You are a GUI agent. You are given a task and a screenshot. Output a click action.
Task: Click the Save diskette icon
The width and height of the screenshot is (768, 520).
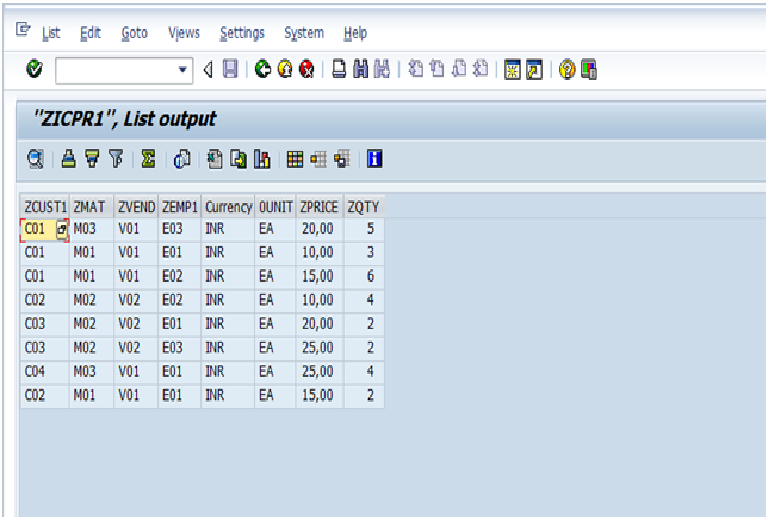coord(230,69)
